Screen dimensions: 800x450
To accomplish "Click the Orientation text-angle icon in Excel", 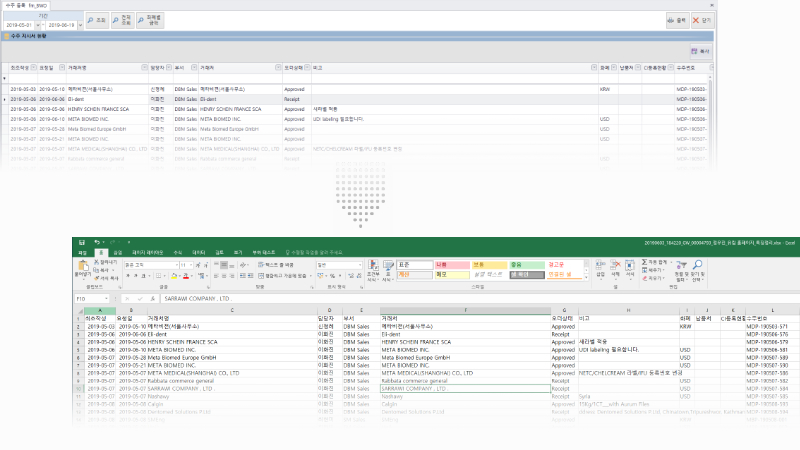I will coord(243,265).
